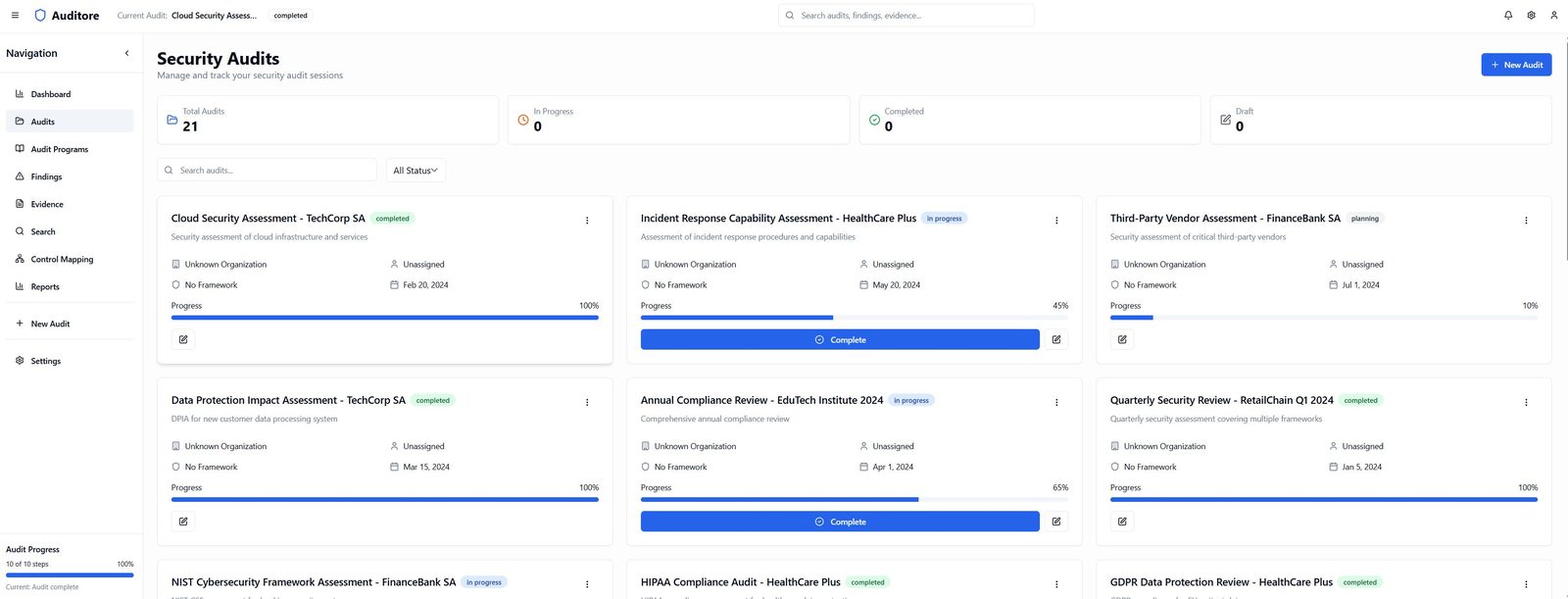Click the Draft stat icon

click(x=1225, y=120)
